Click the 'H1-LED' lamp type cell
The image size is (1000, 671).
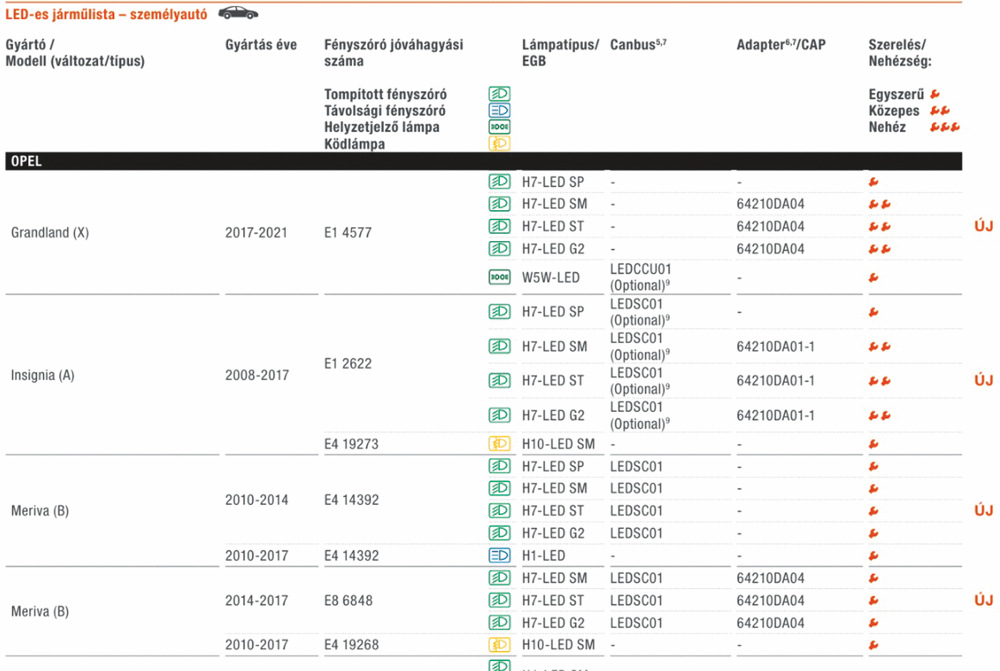coord(543,556)
